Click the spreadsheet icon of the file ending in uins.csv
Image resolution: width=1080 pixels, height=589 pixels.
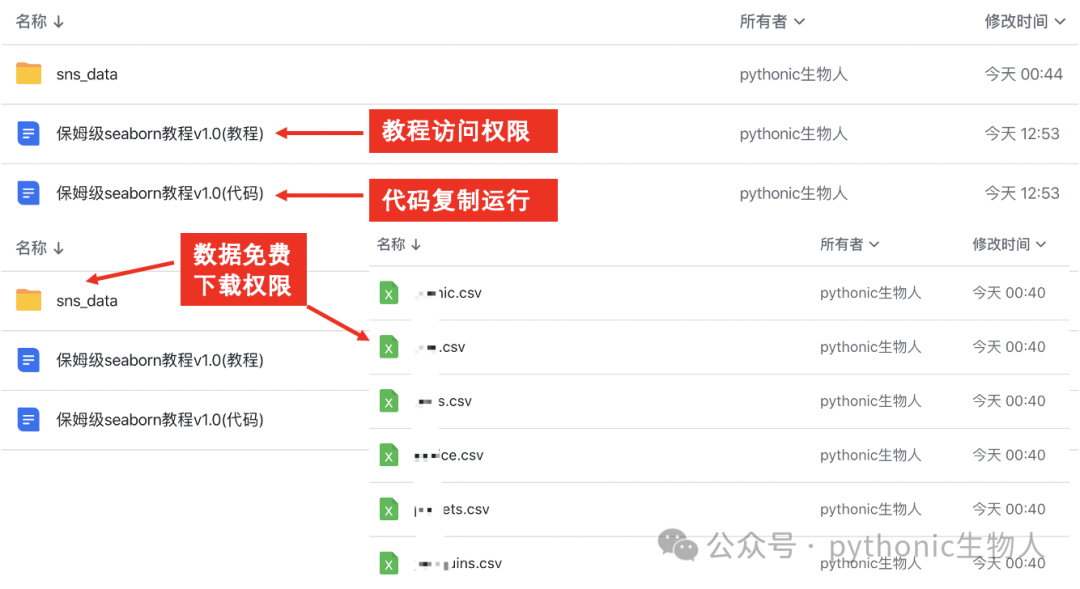[389, 564]
